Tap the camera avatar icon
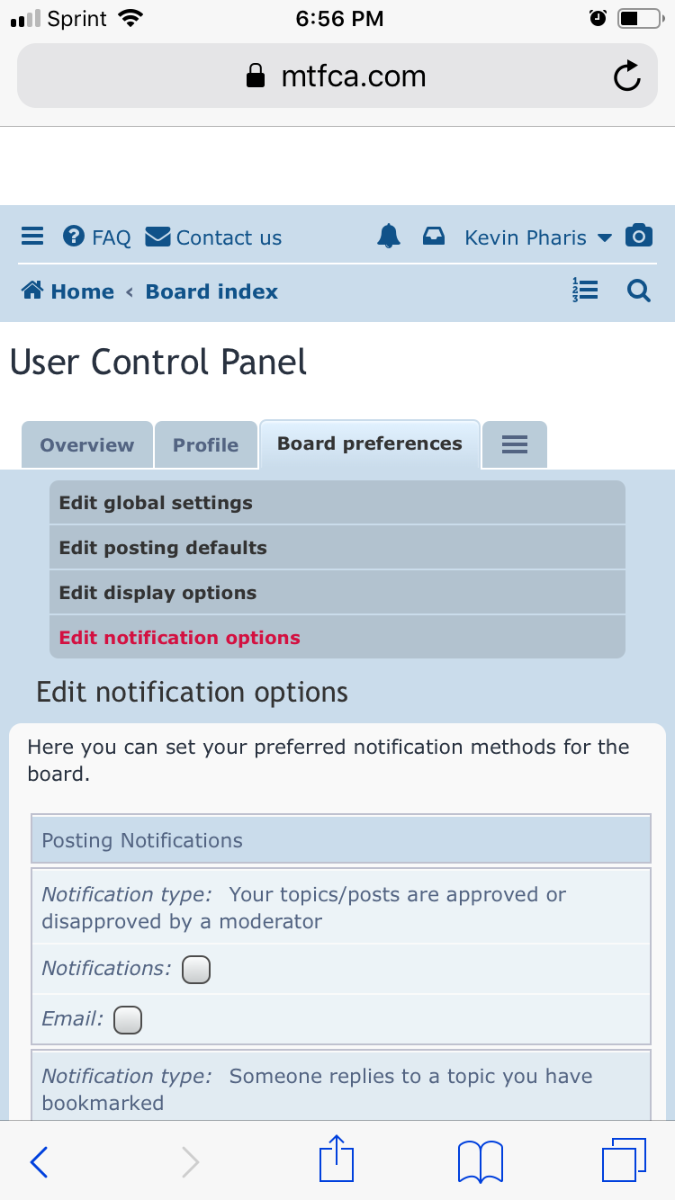 coord(639,236)
